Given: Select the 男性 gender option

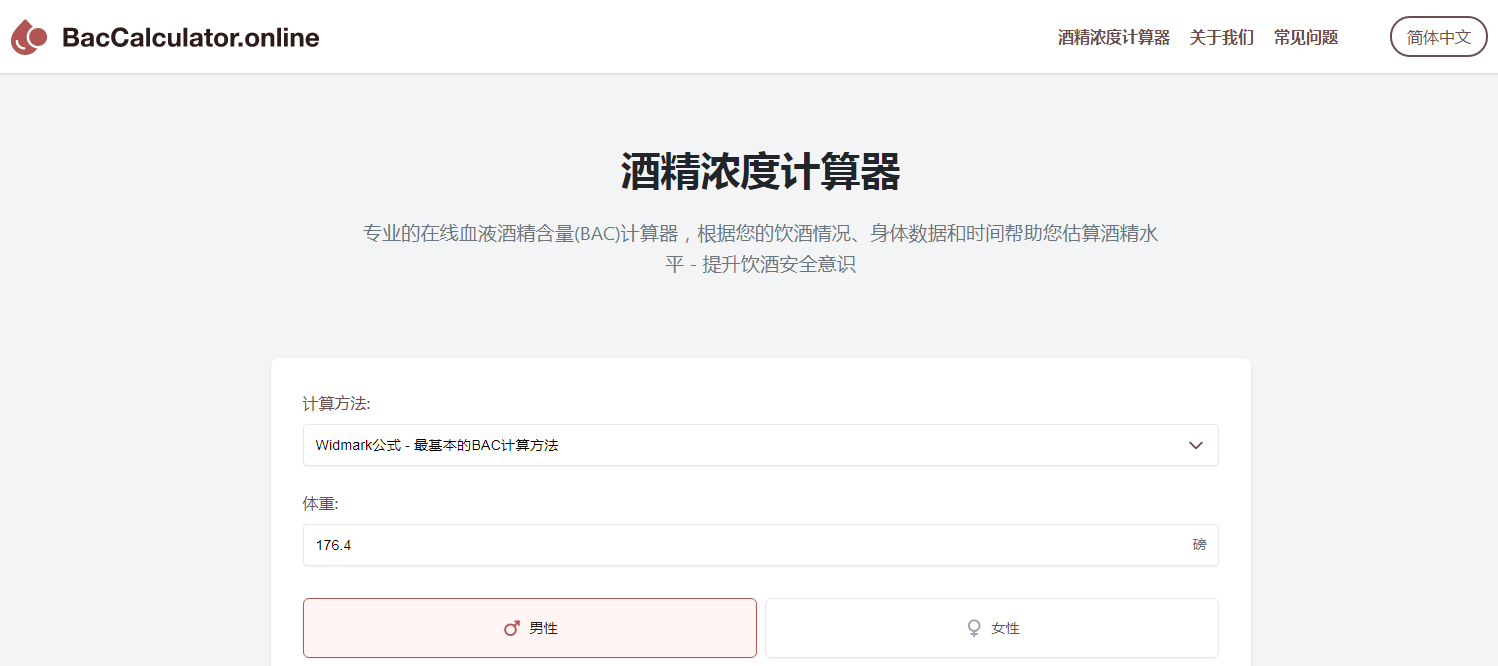Looking at the screenshot, I should point(530,628).
